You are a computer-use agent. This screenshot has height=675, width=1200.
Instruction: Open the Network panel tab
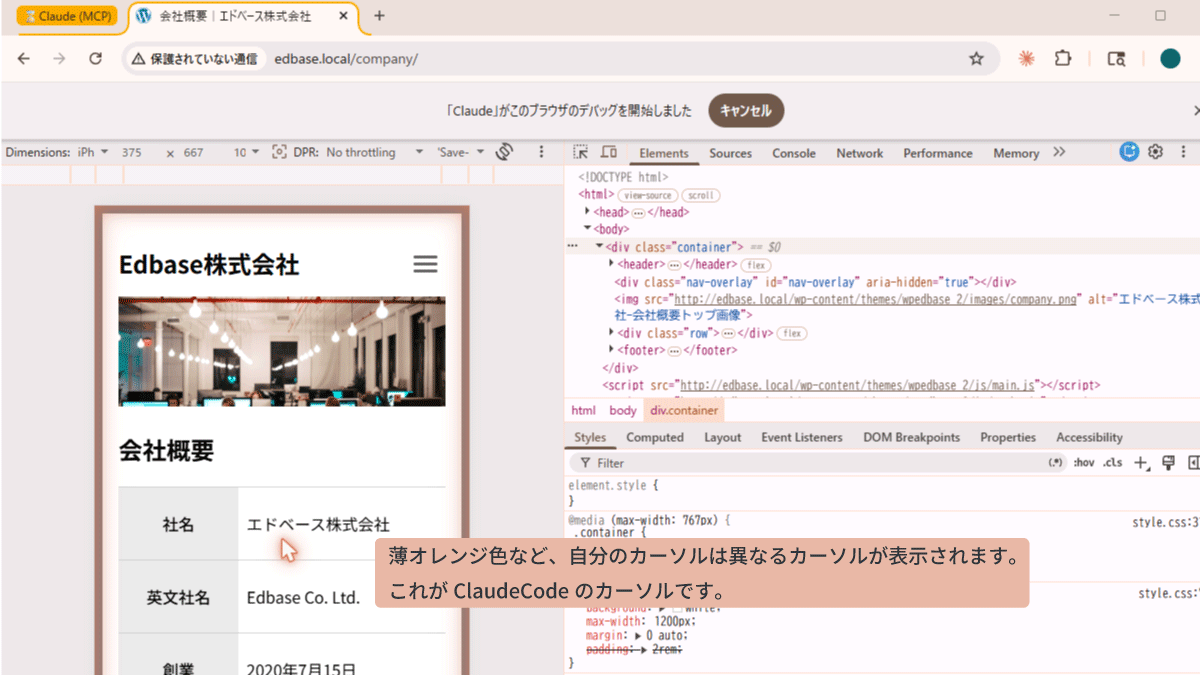tap(860, 153)
